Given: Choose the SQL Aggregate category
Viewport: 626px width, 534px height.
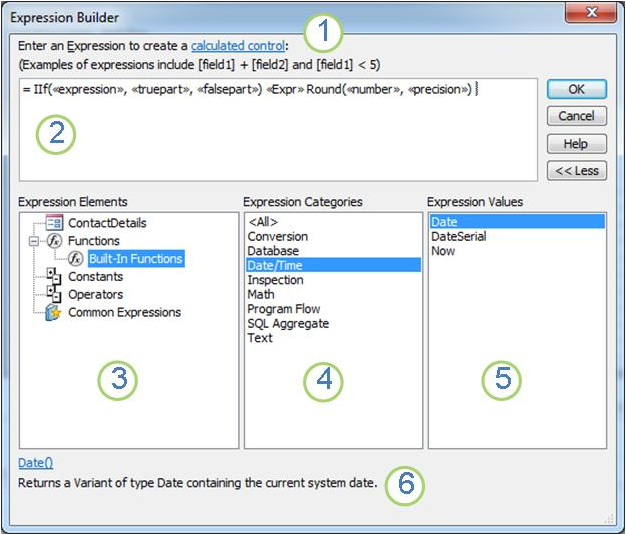Looking at the screenshot, I should pos(333,323).
